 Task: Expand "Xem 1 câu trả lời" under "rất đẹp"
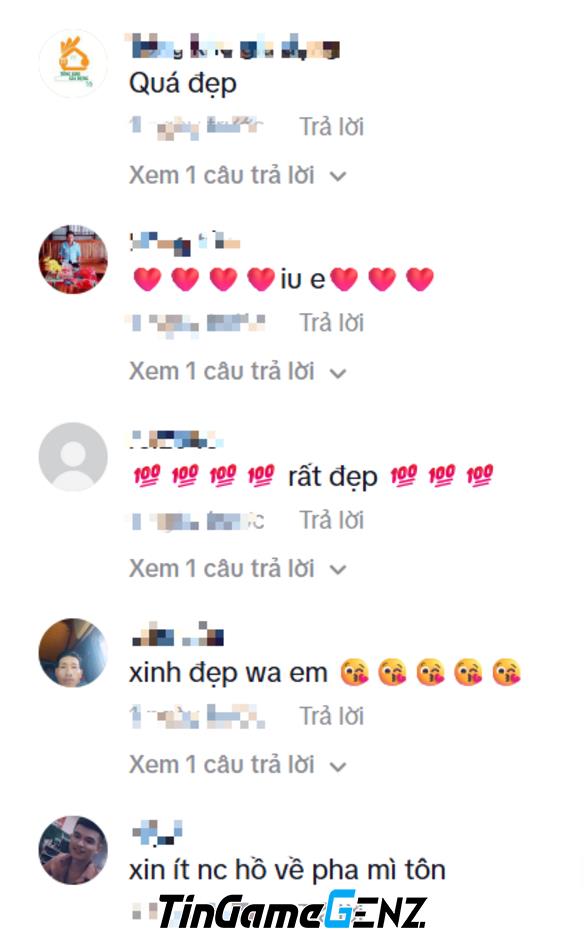point(237,569)
